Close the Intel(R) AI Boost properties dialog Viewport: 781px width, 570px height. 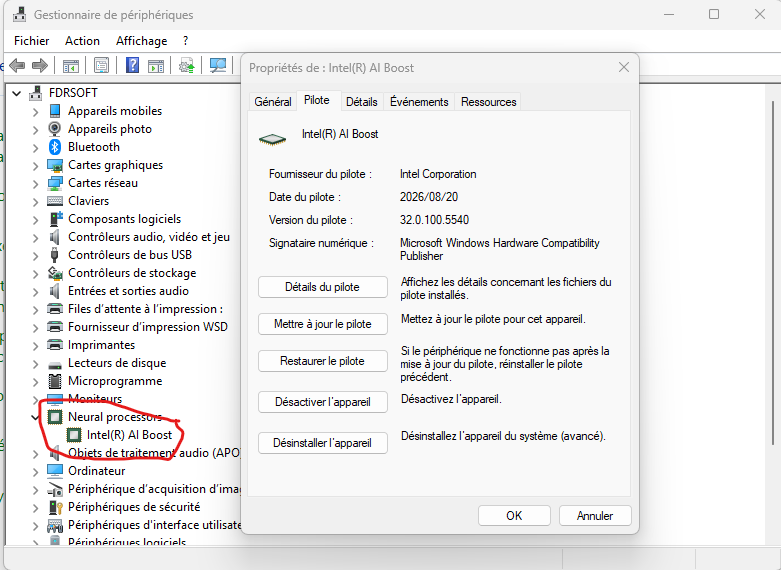(x=624, y=67)
